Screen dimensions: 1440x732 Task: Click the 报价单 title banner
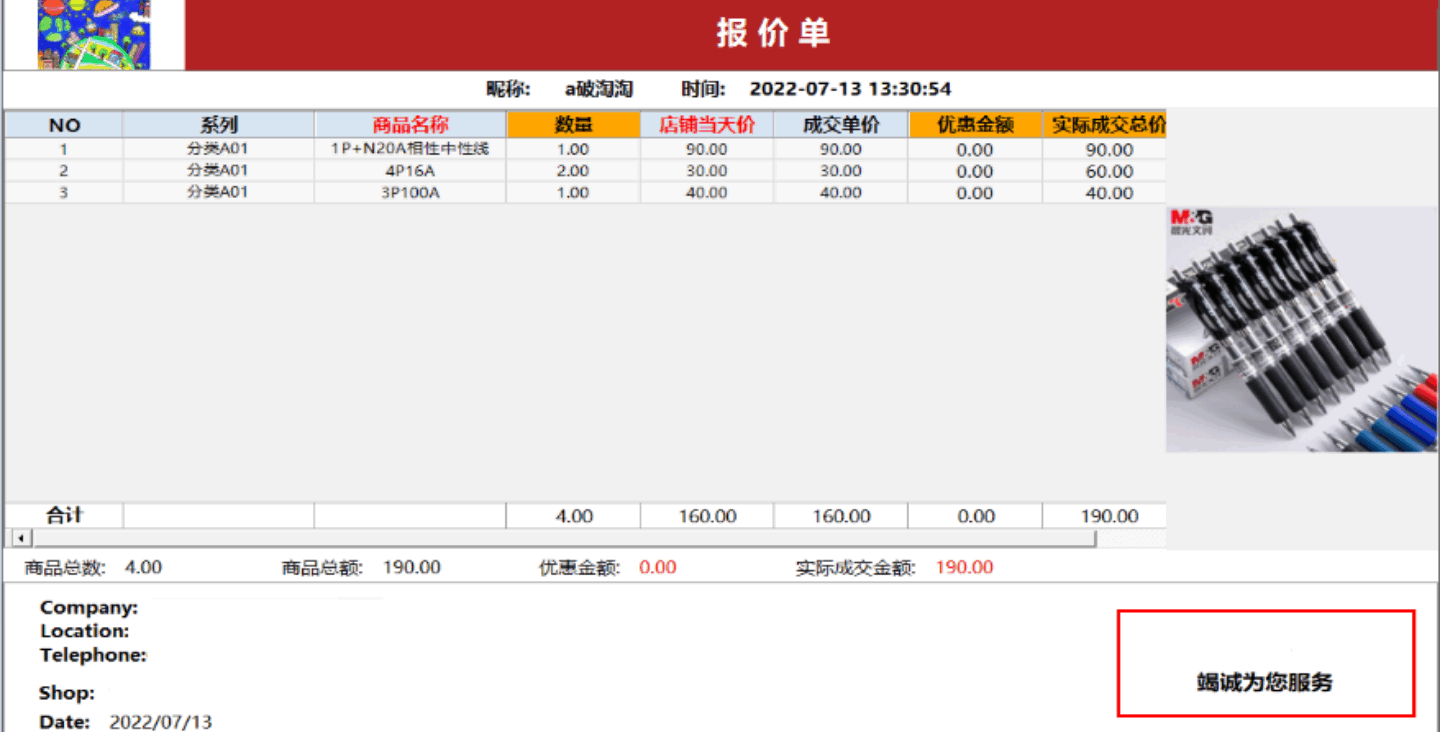tap(772, 34)
